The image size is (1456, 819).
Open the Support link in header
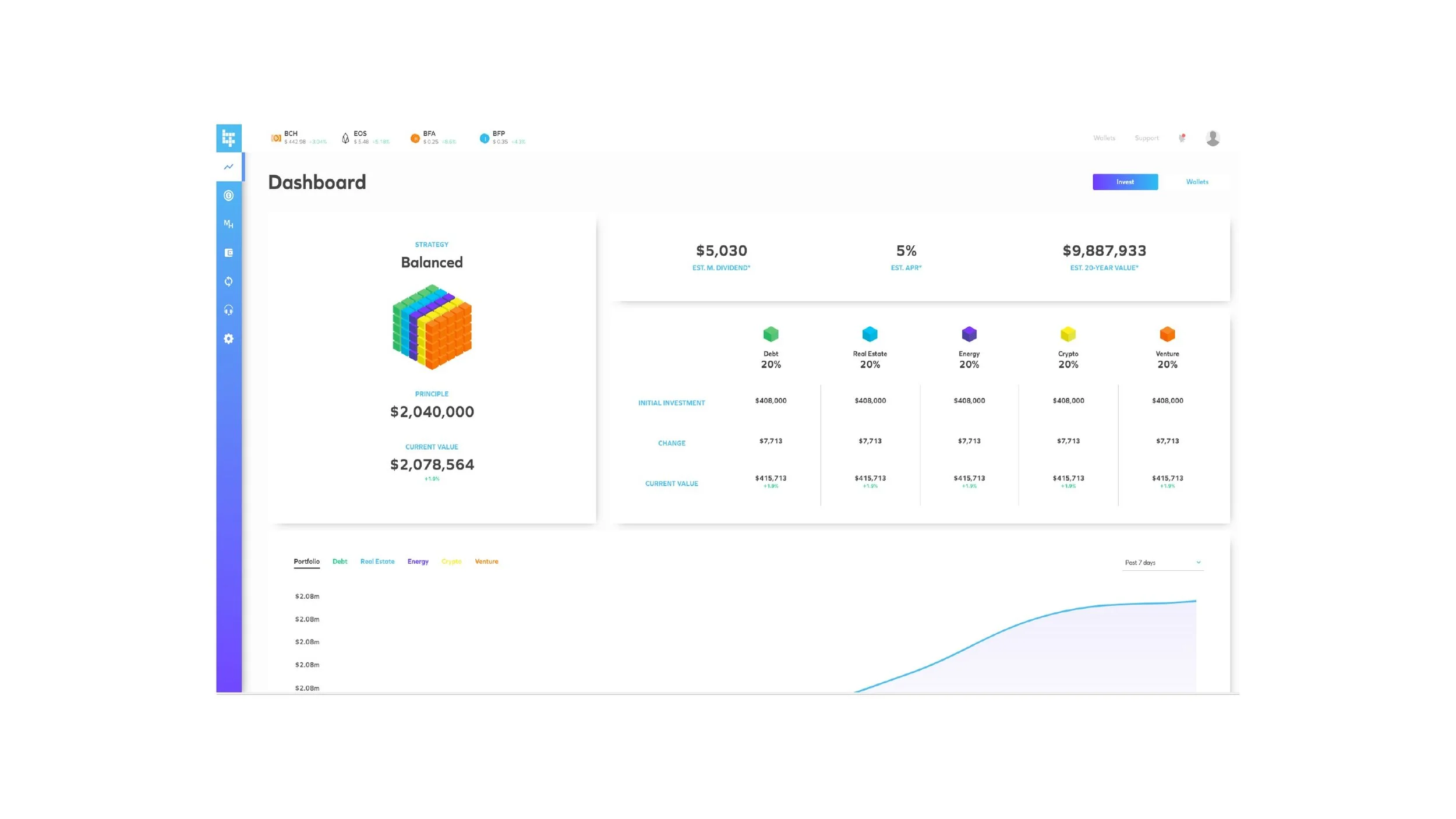tap(1146, 138)
